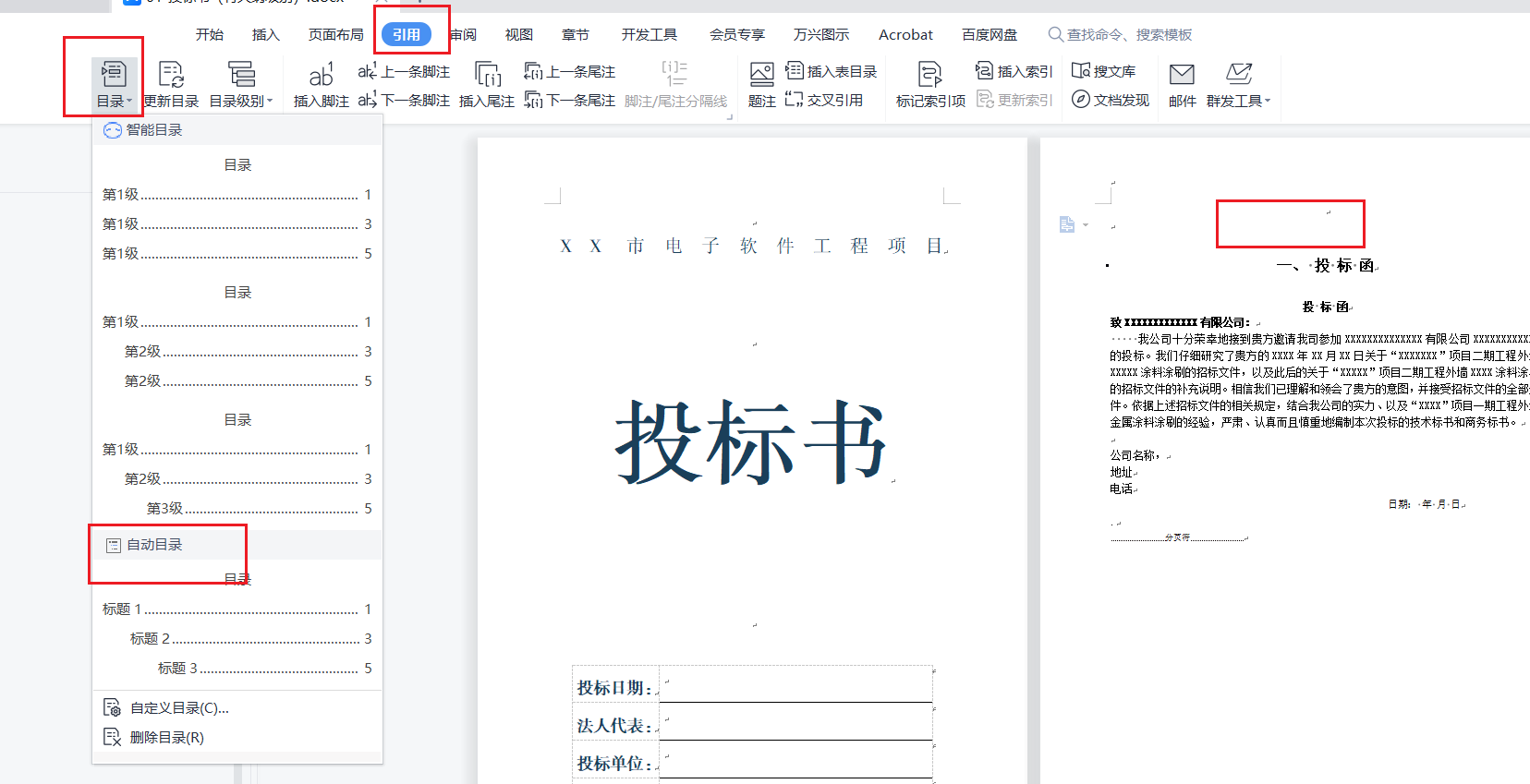
Task: Switch to the 开始 tab
Action: [210, 34]
